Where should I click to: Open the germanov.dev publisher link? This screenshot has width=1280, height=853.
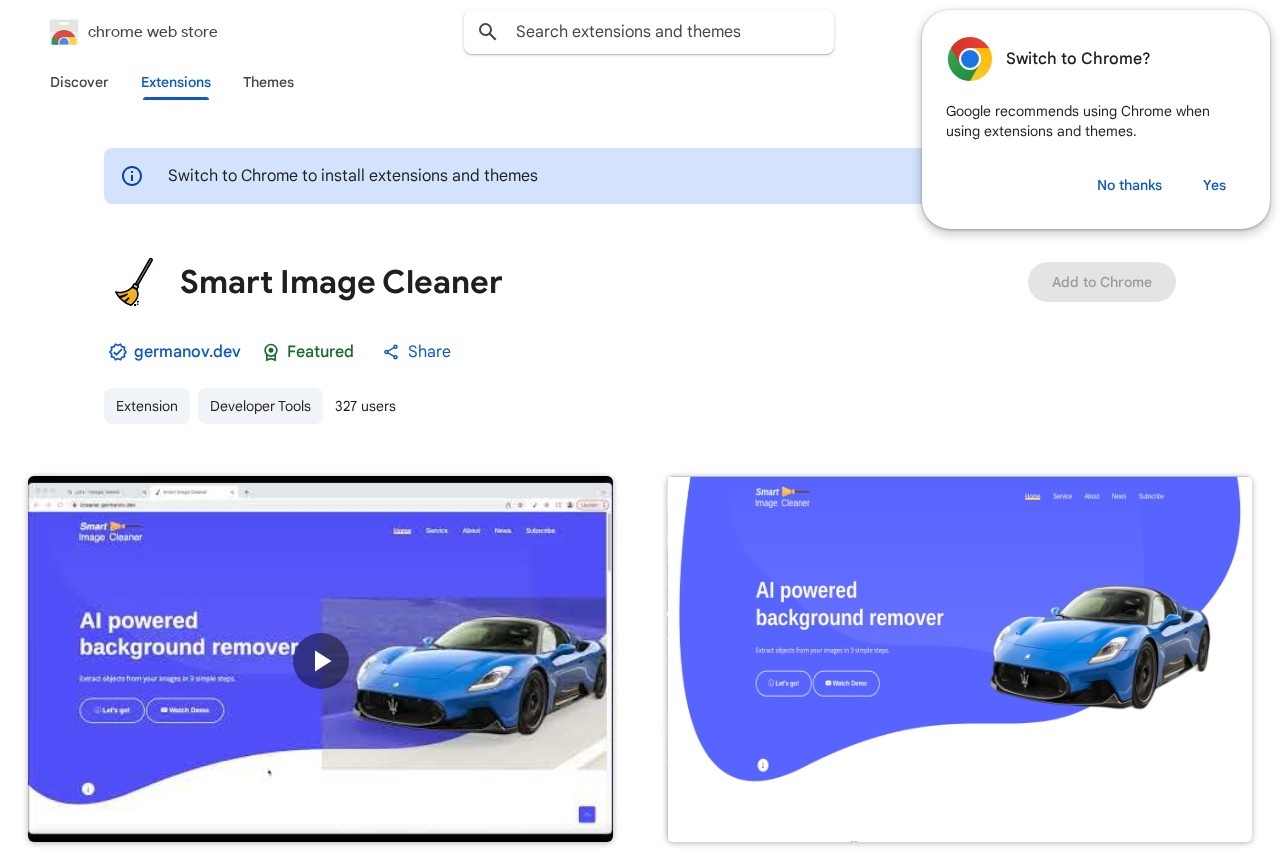pyautogui.click(x=187, y=352)
